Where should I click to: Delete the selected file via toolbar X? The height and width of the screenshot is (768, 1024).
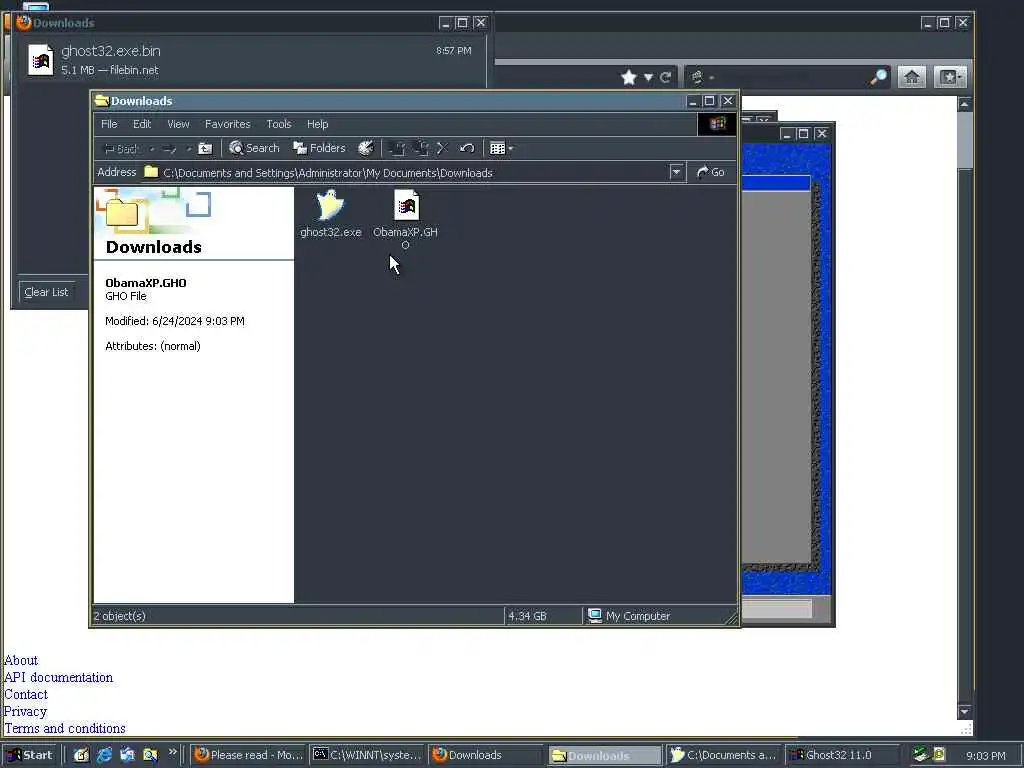[442, 149]
